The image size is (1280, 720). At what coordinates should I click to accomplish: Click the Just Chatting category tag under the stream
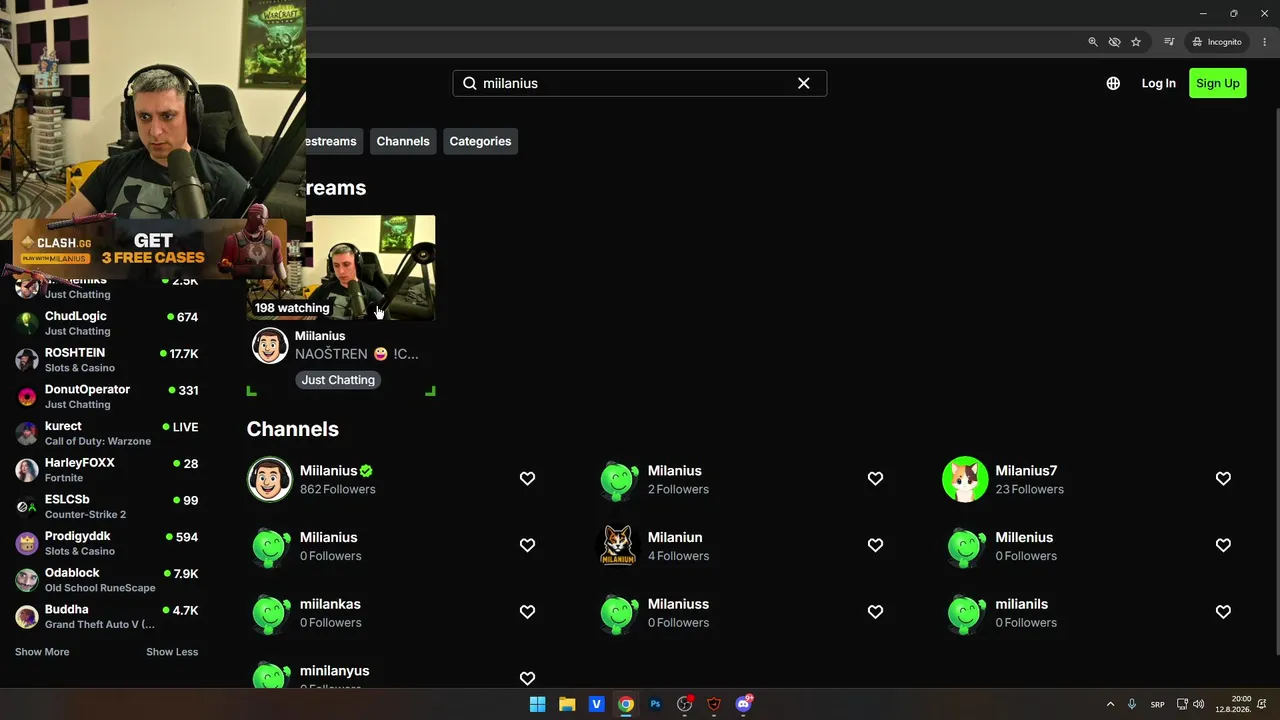click(x=338, y=380)
